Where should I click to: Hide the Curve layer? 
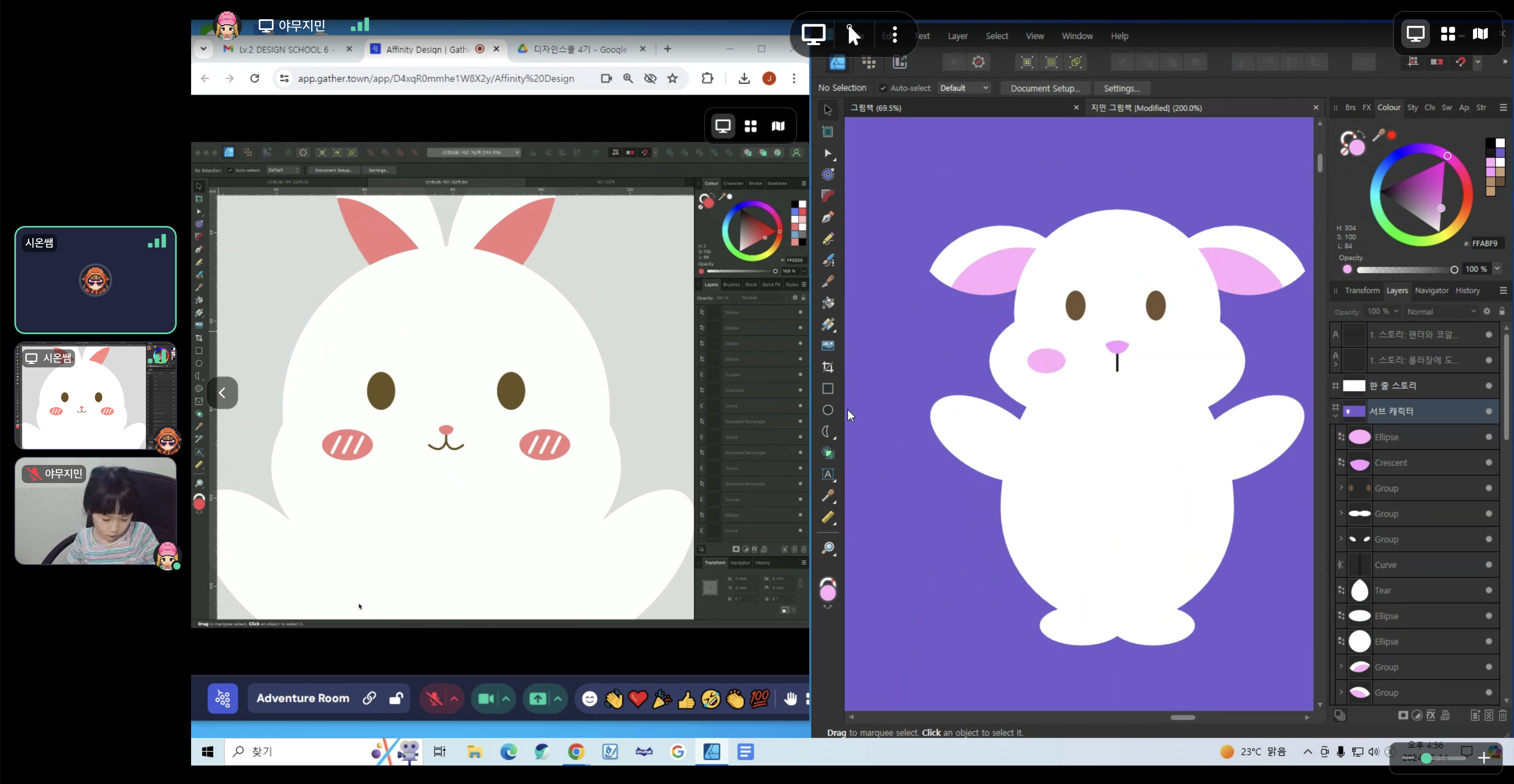tap(1489, 565)
